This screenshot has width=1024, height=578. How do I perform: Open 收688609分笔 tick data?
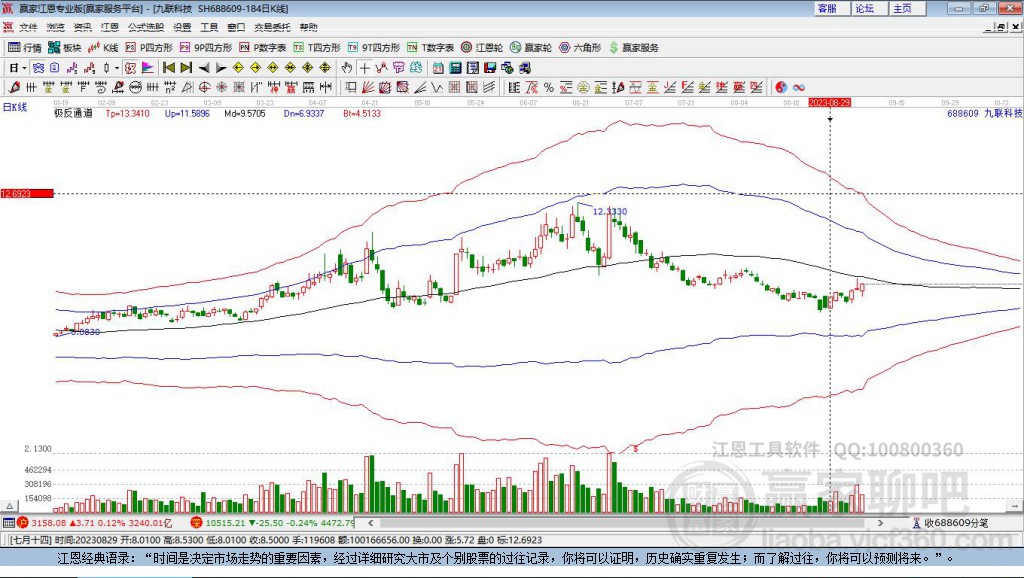pos(951,522)
